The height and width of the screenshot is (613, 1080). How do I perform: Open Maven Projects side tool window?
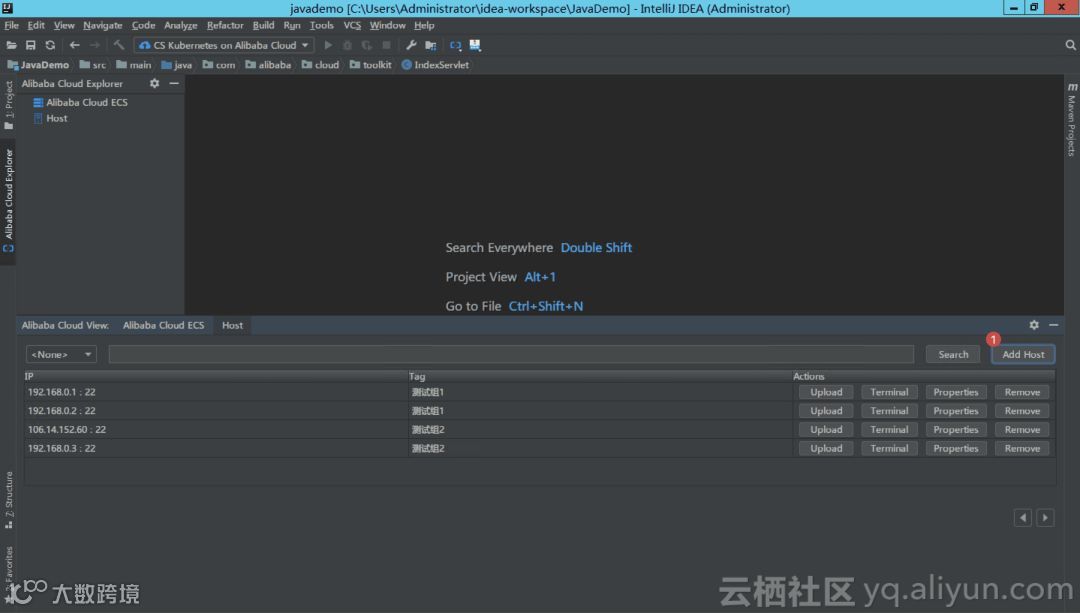click(1072, 120)
